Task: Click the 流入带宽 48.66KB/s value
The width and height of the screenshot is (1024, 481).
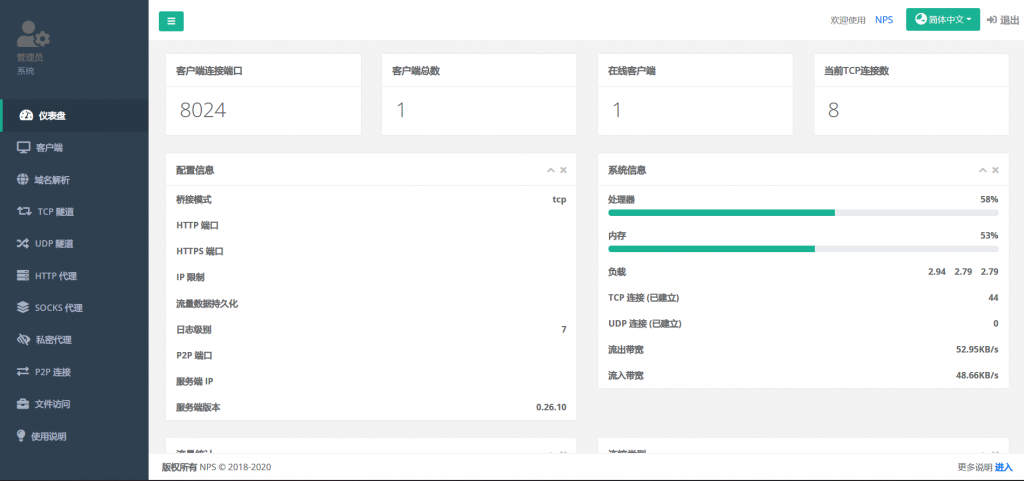Action: [977, 375]
